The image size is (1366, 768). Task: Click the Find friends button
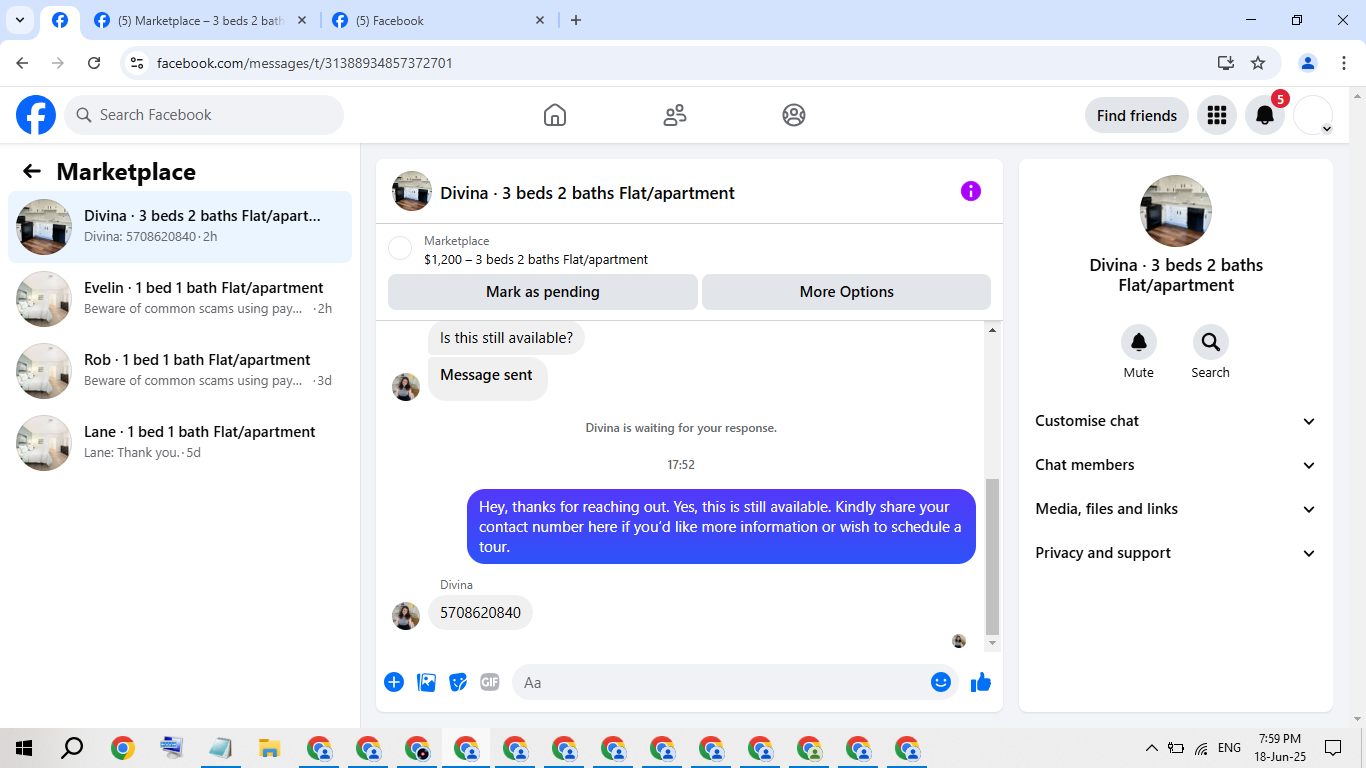click(x=1137, y=115)
